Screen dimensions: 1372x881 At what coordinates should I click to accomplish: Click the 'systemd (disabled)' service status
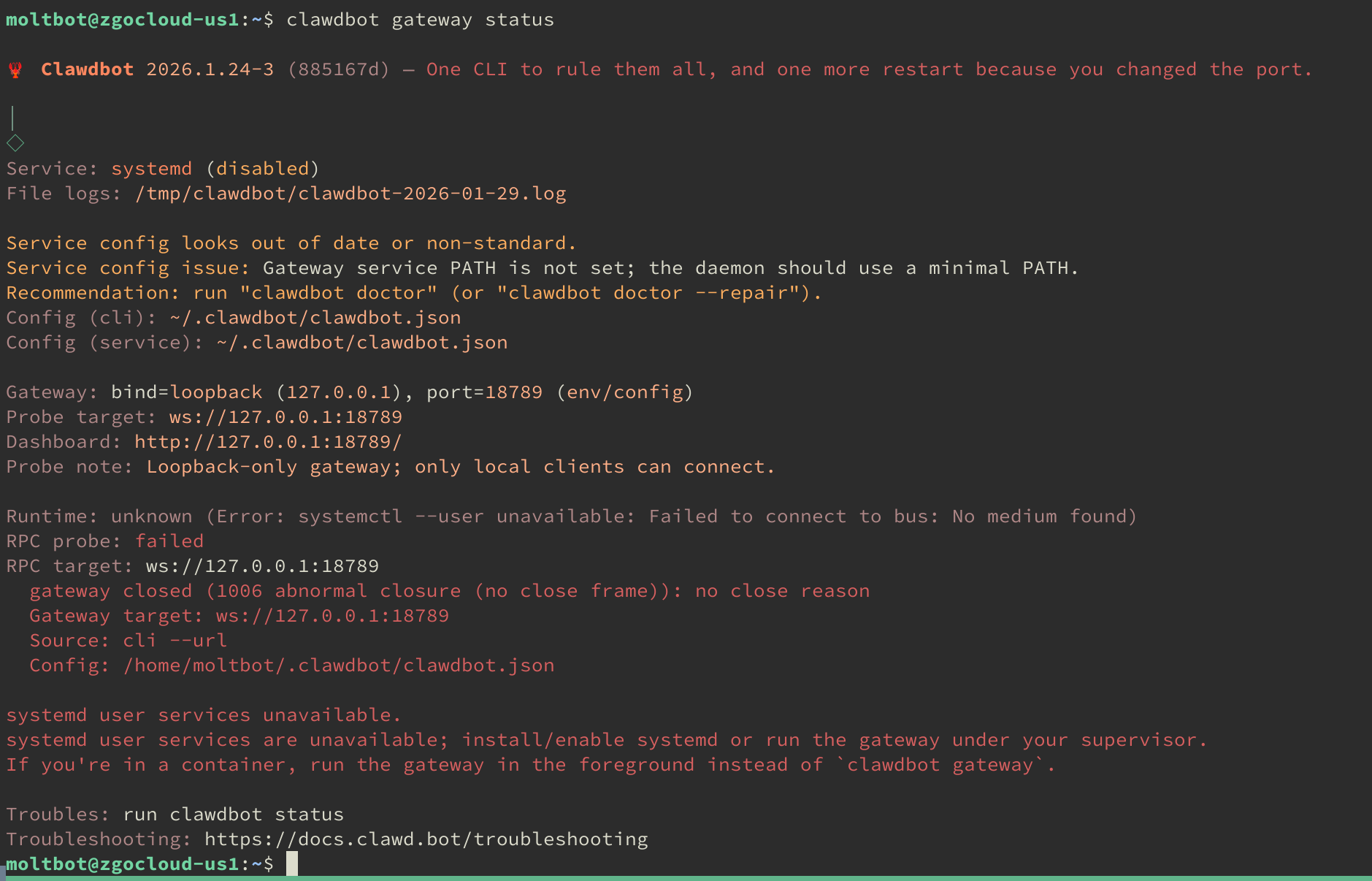[215, 169]
